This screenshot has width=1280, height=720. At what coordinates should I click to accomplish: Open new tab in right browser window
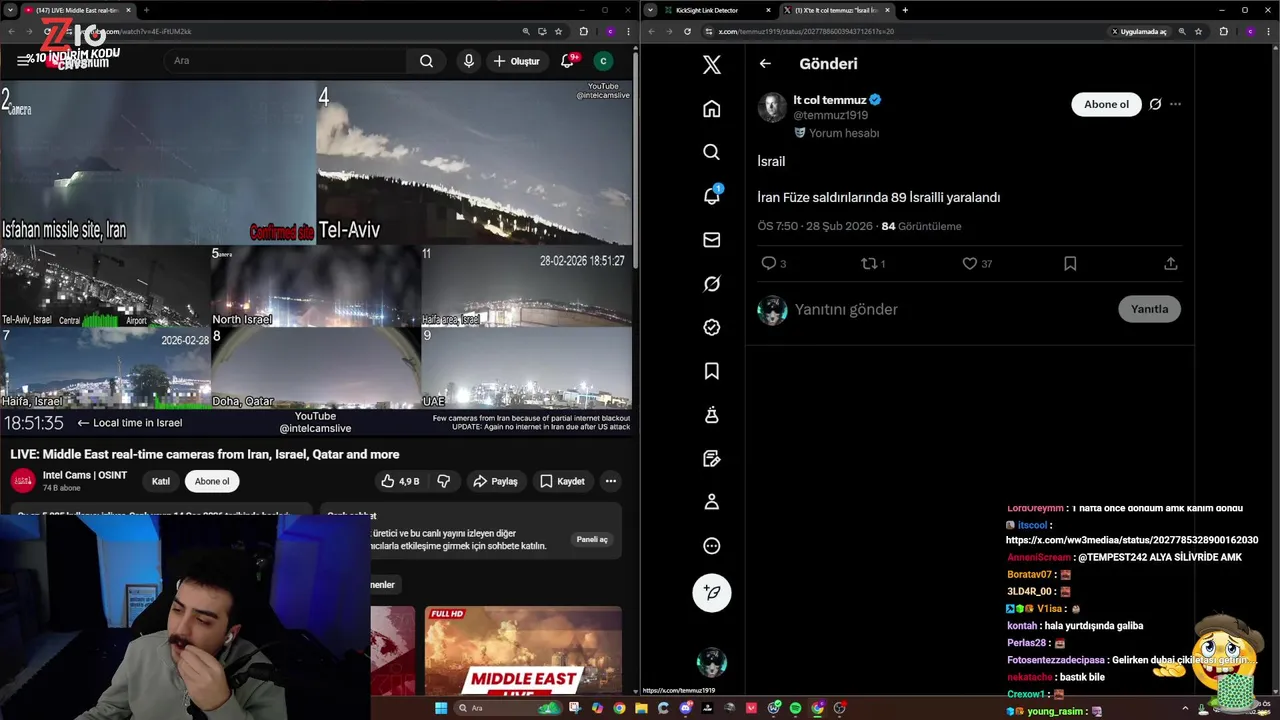(905, 10)
